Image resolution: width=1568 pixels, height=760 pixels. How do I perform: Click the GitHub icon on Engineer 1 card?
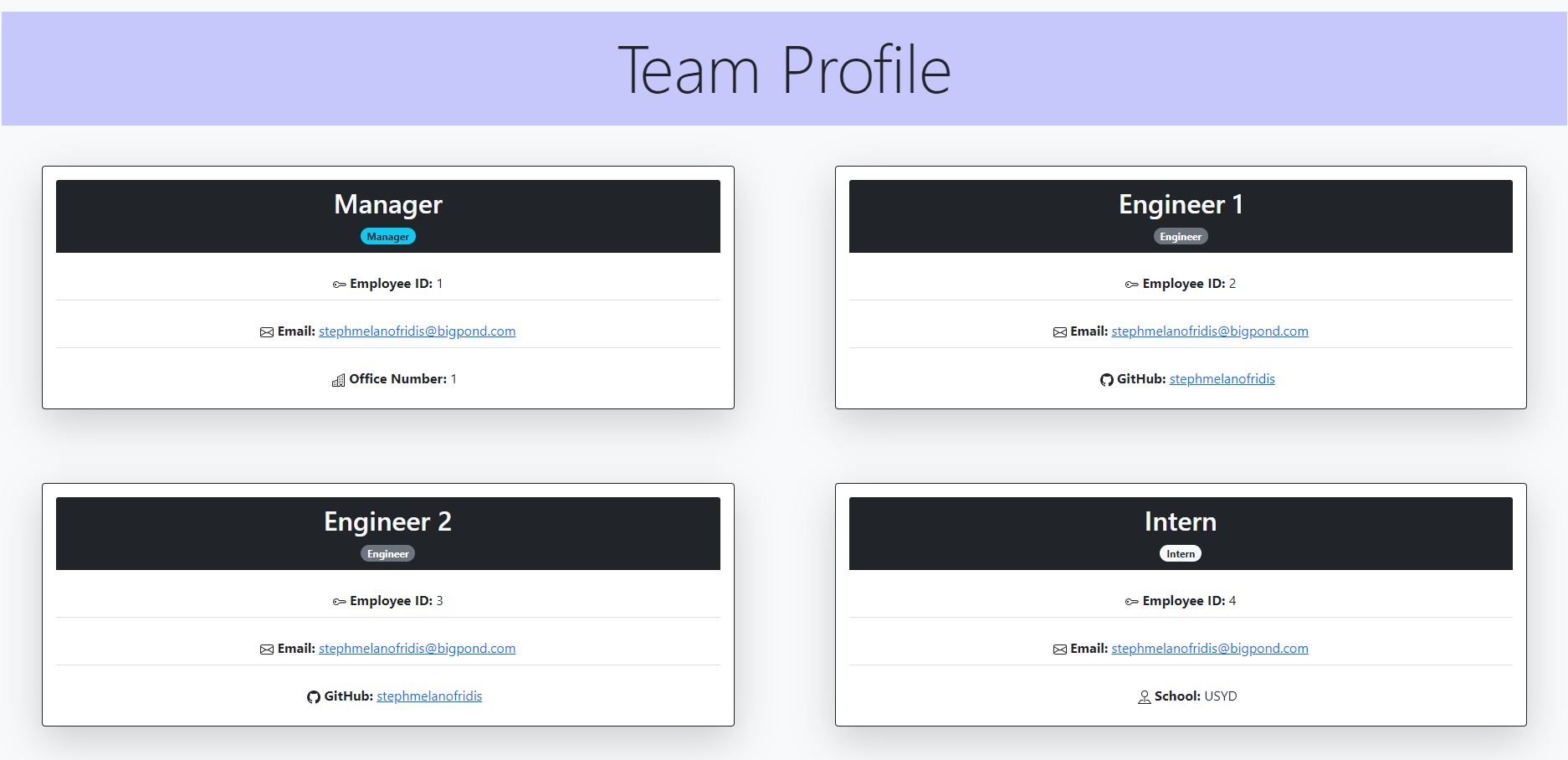(x=1106, y=379)
